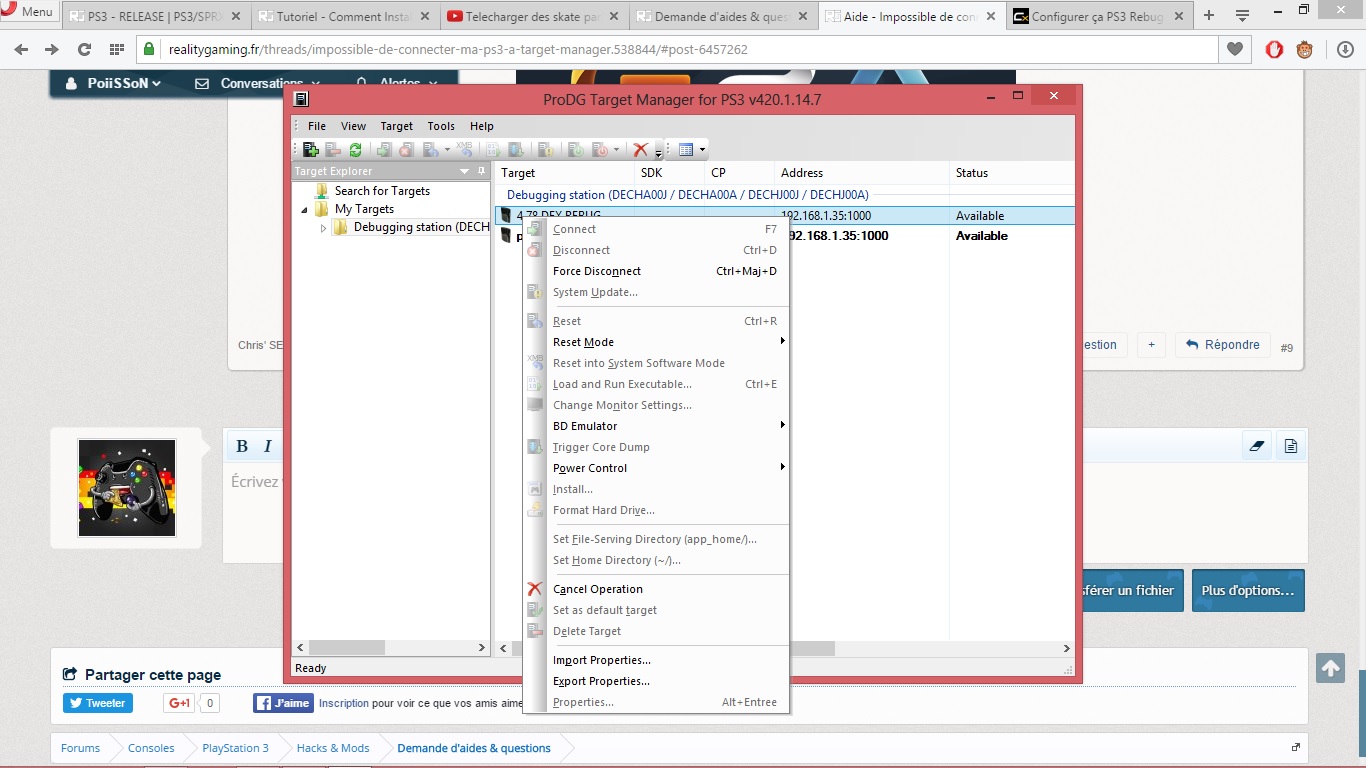The height and width of the screenshot is (768, 1366).
Task: Click the list view layout toolbar icon
Action: point(686,150)
